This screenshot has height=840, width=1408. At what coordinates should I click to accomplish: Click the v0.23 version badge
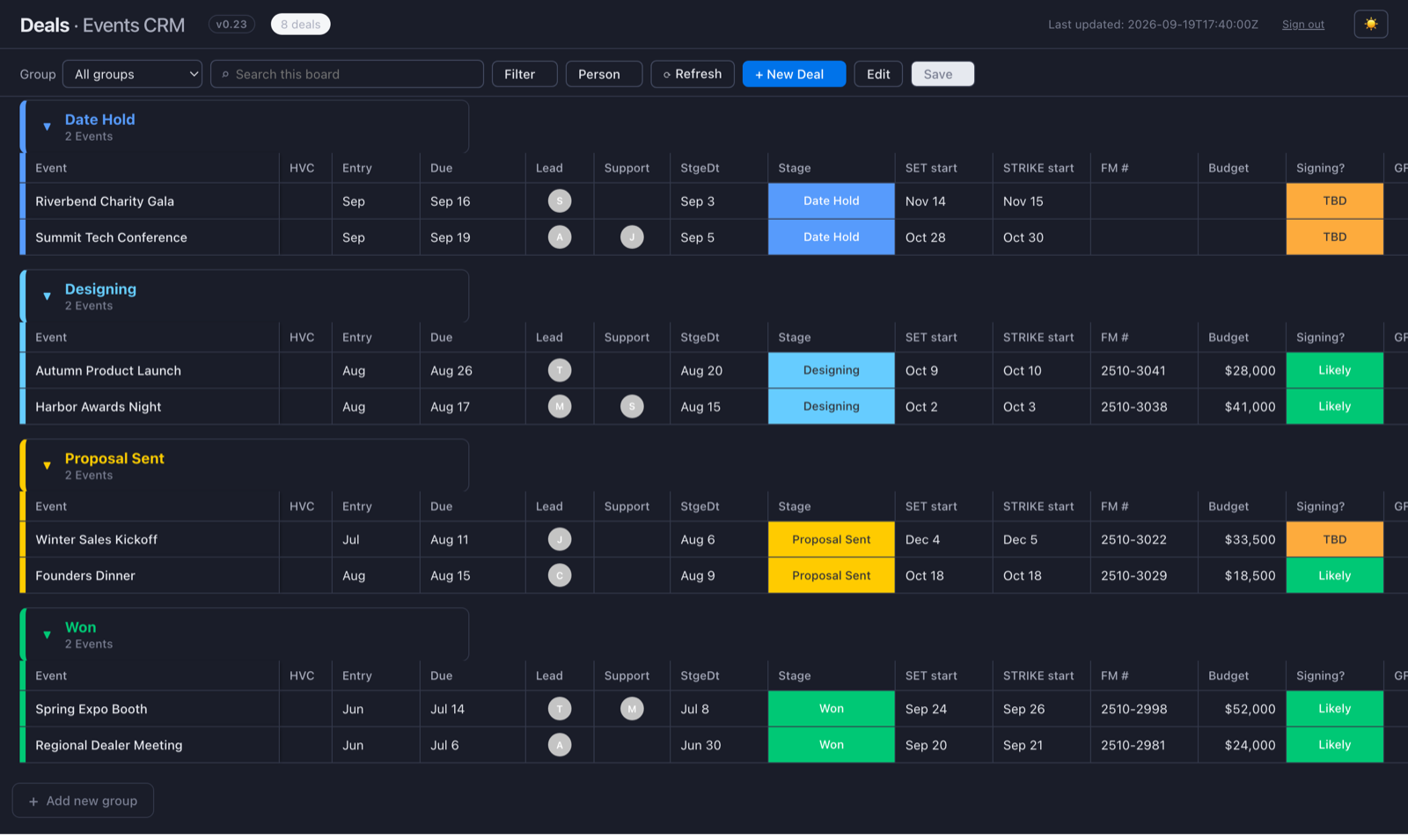(x=231, y=25)
